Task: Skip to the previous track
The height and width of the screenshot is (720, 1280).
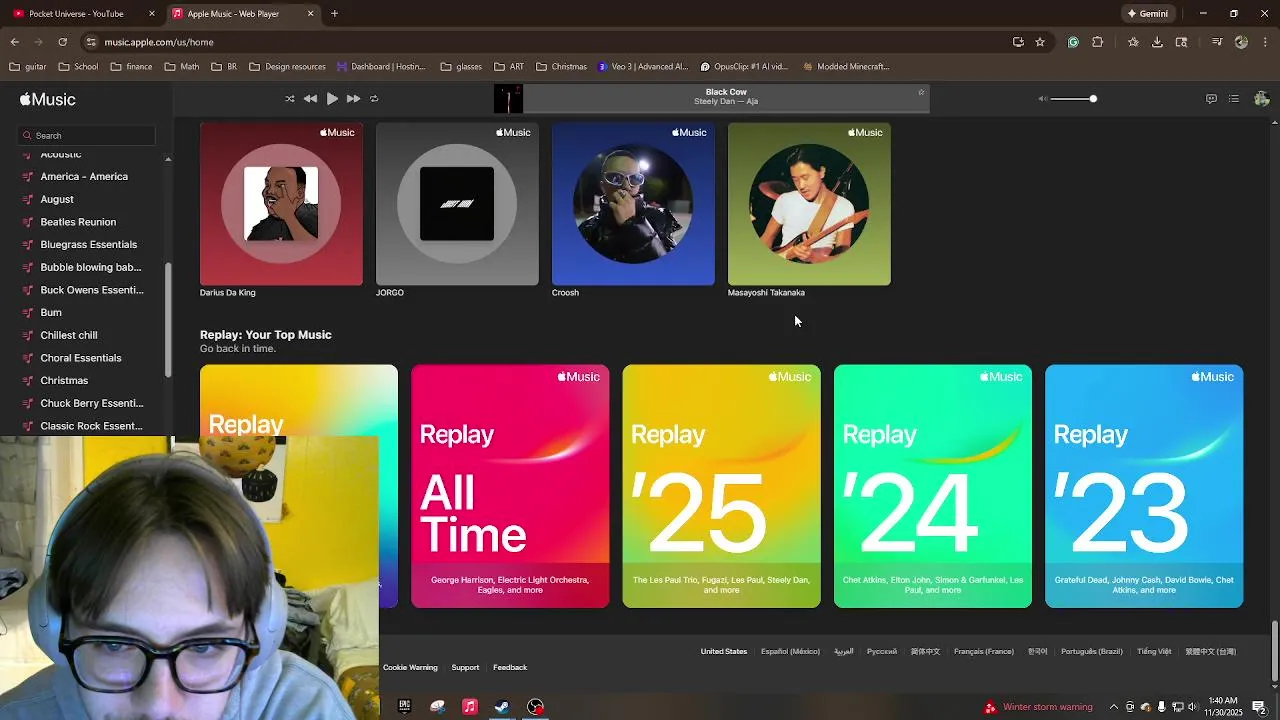Action: click(x=310, y=99)
